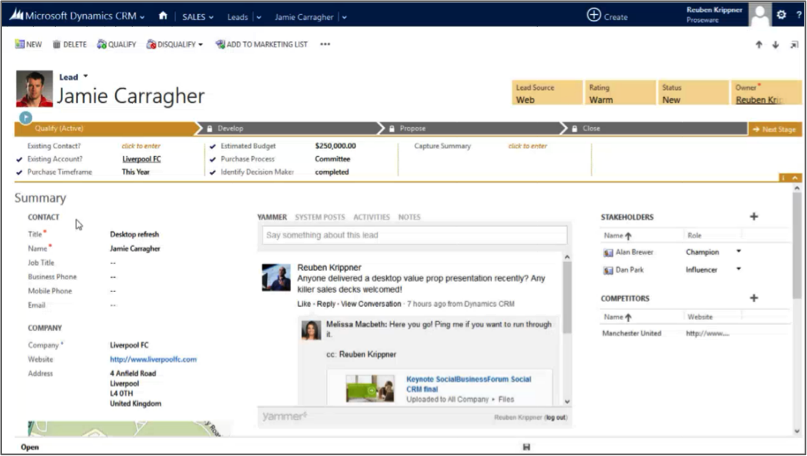Select the Develop stage
The height and width of the screenshot is (456, 807).
tap(291, 128)
